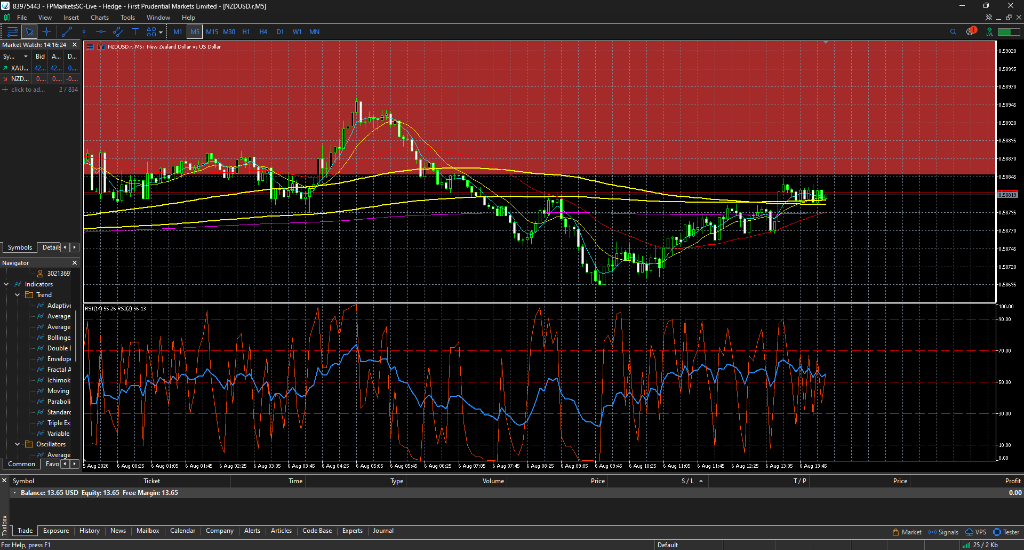Screen dimensions: 1024x550
Task: Select the Fractal Adaptive indicator item
Action: (x=59, y=370)
